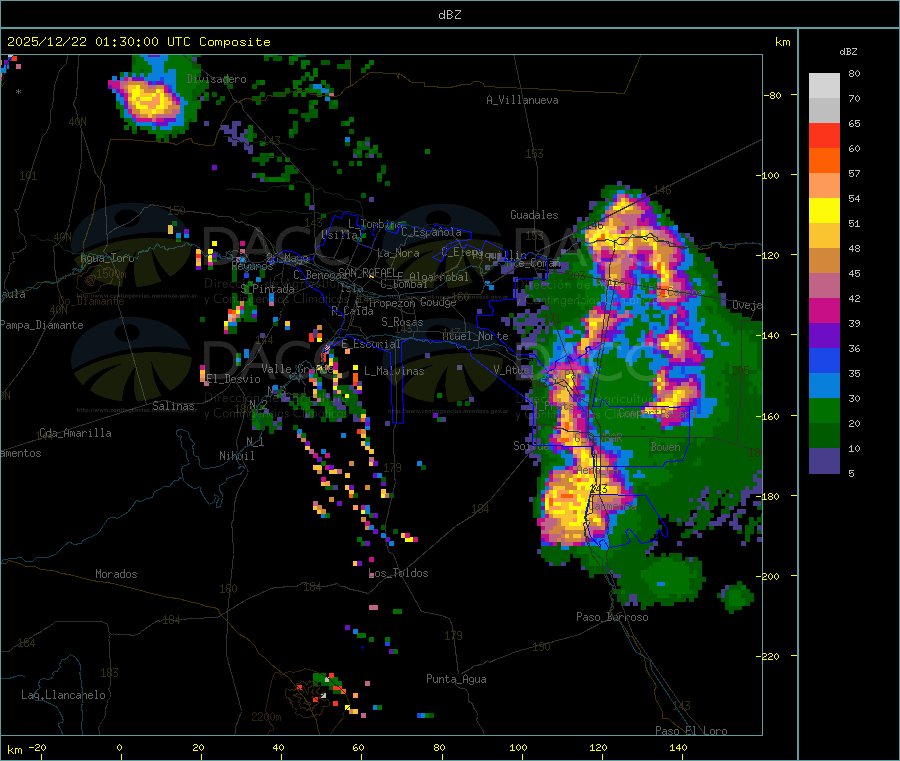Click the 'Algarrobal' map label
Screen dimensions: 900x761
pyautogui.click(x=439, y=277)
